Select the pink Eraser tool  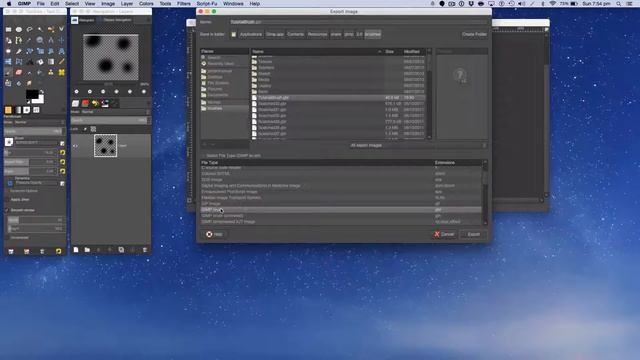pos(19,72)
